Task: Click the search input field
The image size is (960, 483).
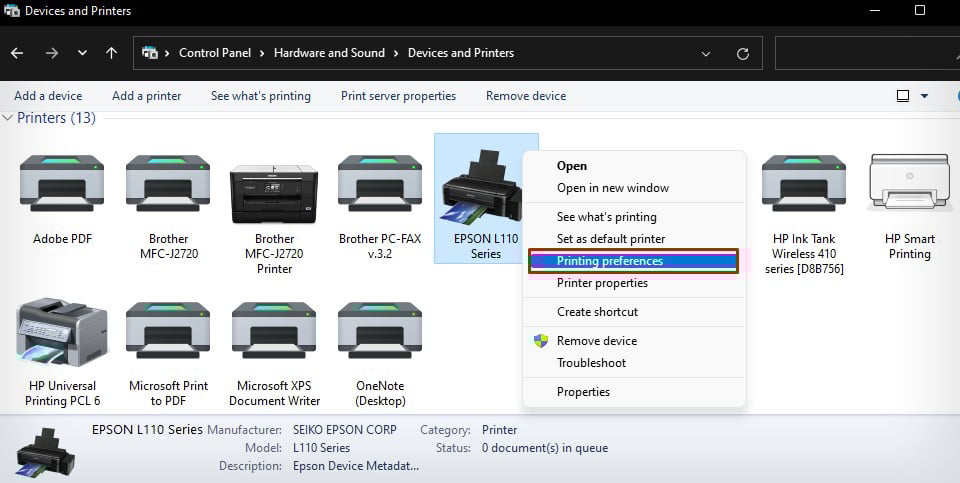Action: pyautogui.click(x=865, y=53)
